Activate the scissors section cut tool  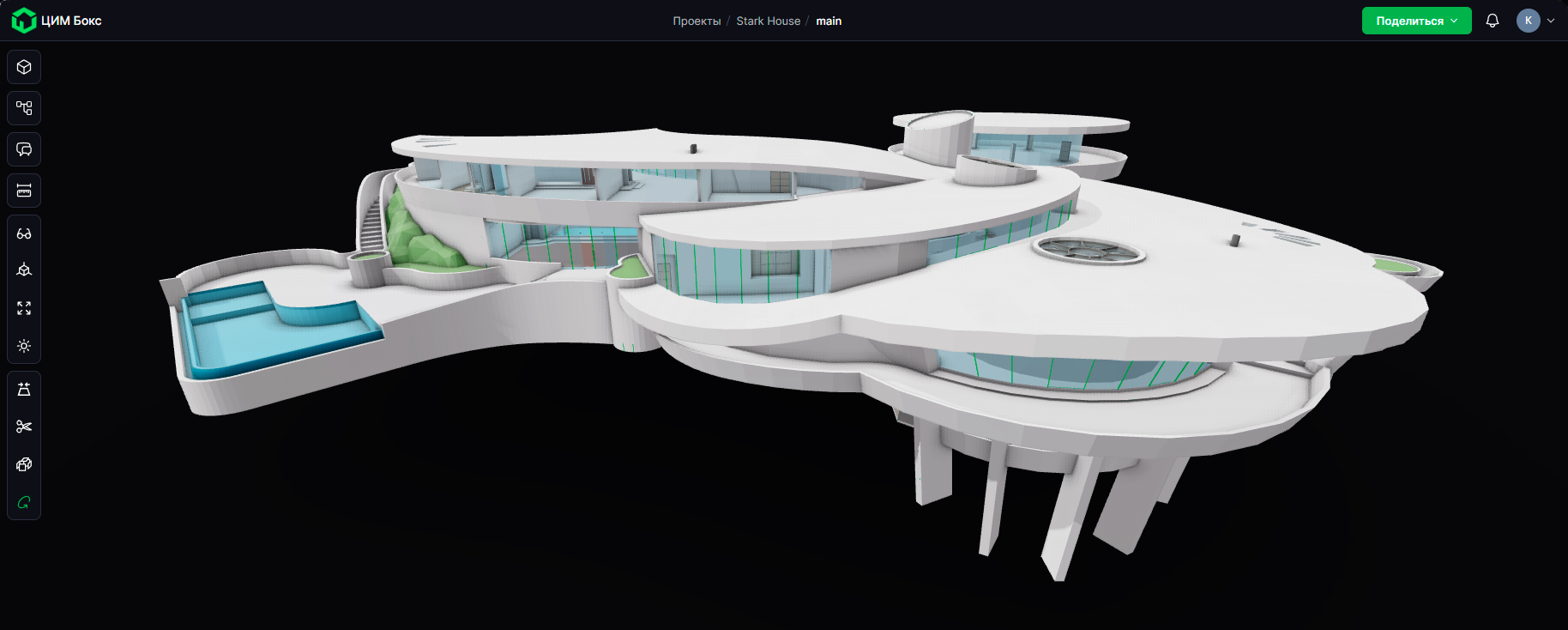pos(24,427)
